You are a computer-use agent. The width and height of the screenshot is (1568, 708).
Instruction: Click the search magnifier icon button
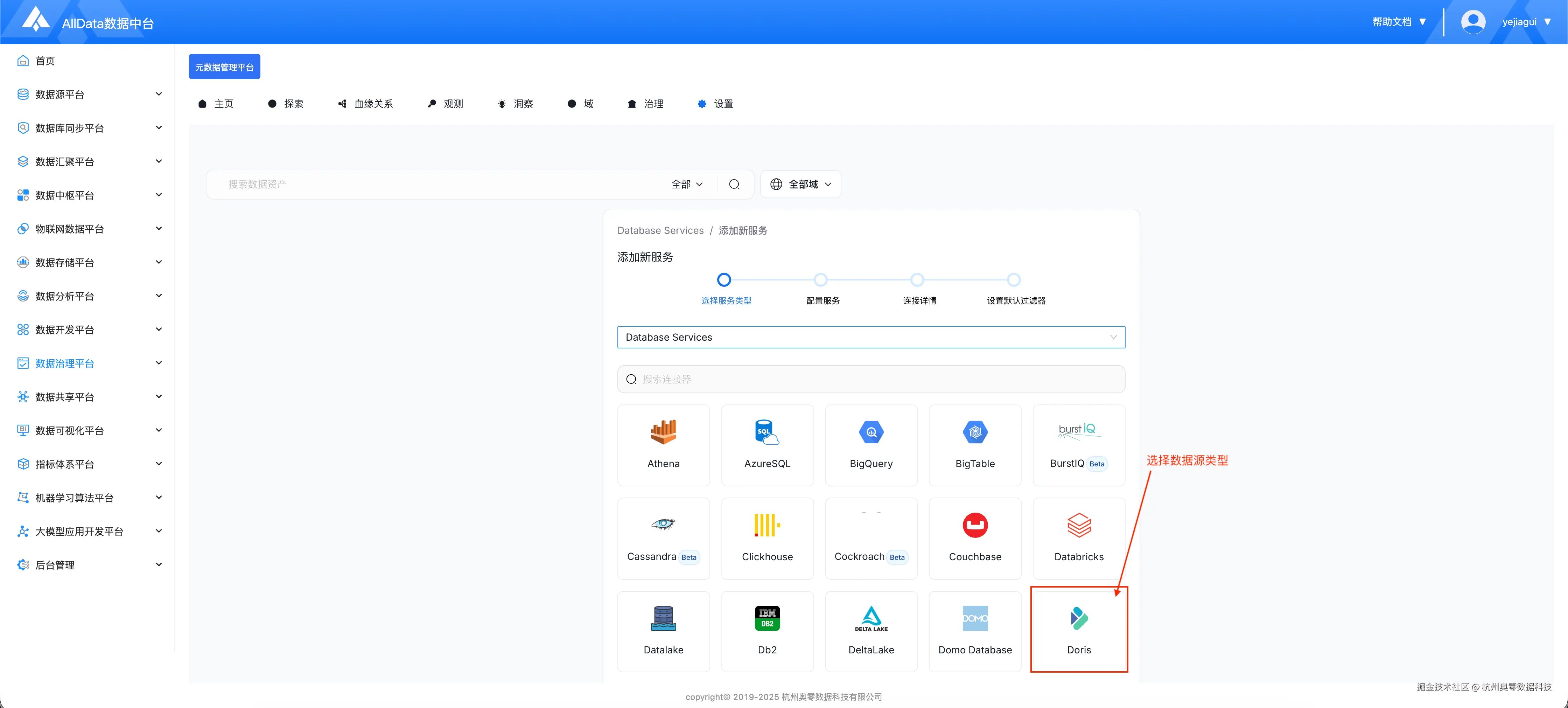pos(734,185)
